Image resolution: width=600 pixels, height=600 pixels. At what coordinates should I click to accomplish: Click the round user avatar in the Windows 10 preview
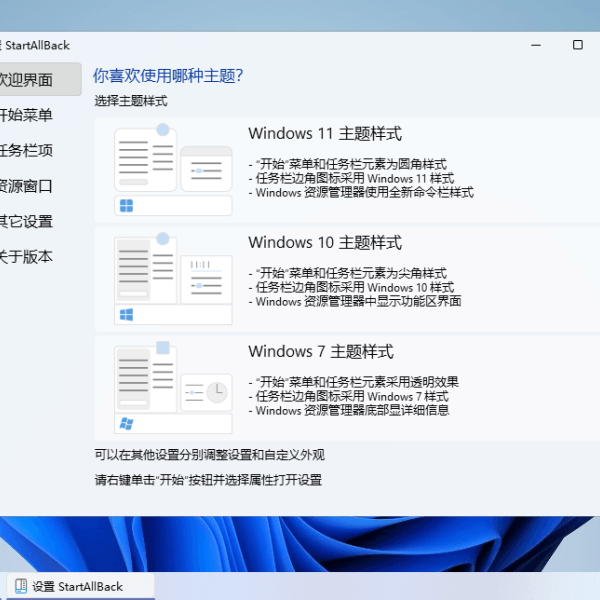coord(163,239)
